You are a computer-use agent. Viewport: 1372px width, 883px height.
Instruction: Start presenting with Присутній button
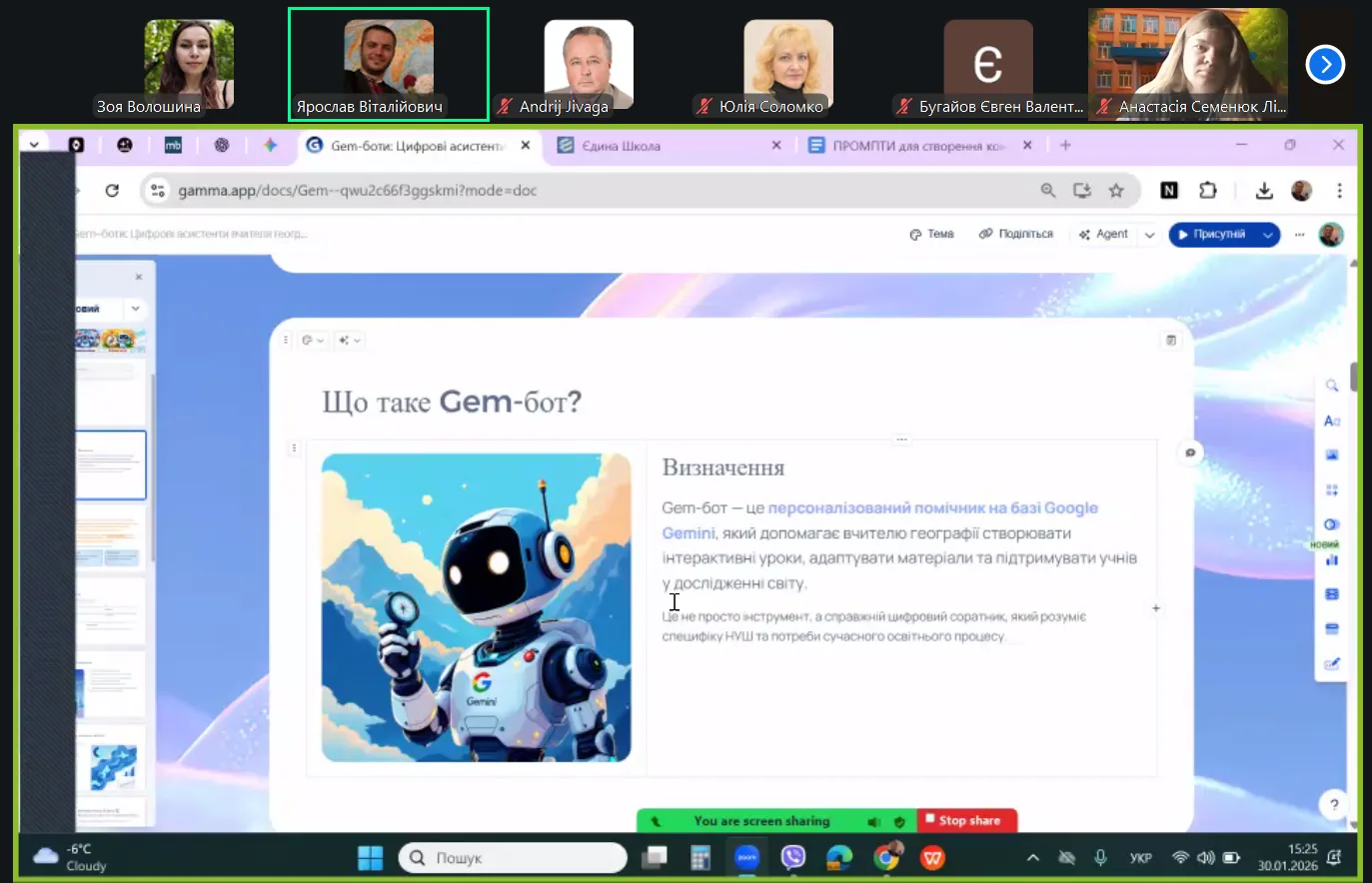1212,235
